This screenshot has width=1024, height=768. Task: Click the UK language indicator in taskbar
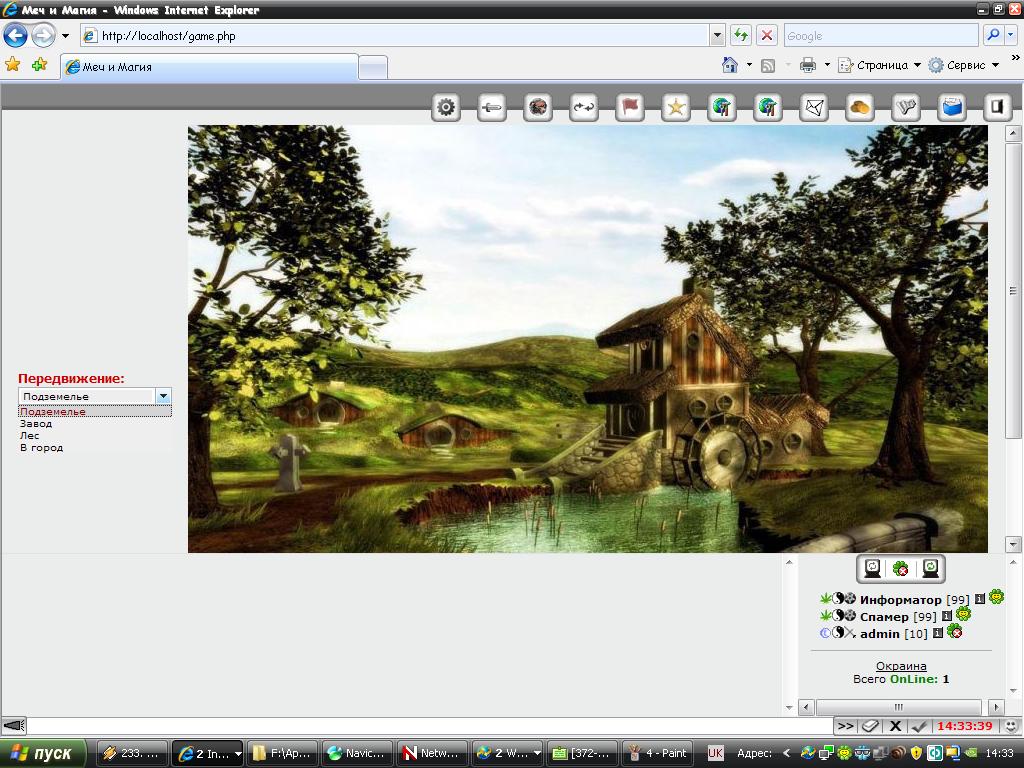715,753
